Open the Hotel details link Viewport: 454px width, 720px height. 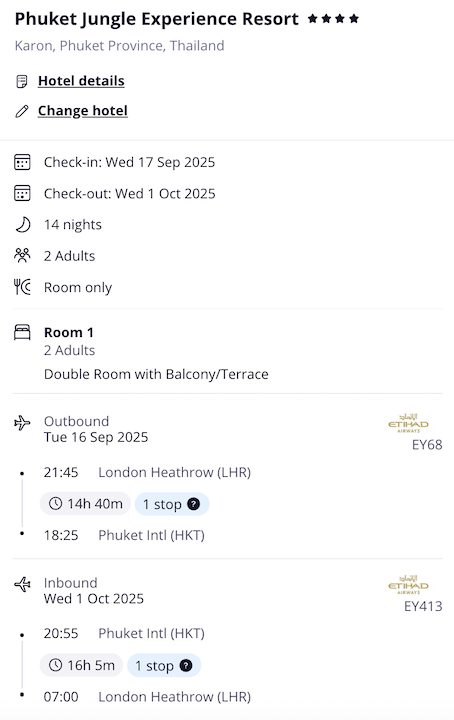point(81,81)
